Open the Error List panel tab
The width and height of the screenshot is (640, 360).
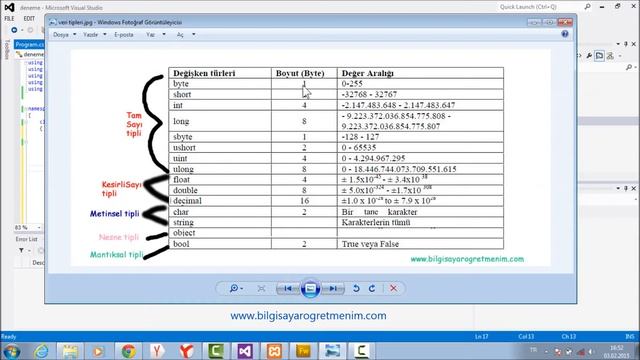pyautogui.click(x=27, y=239)
